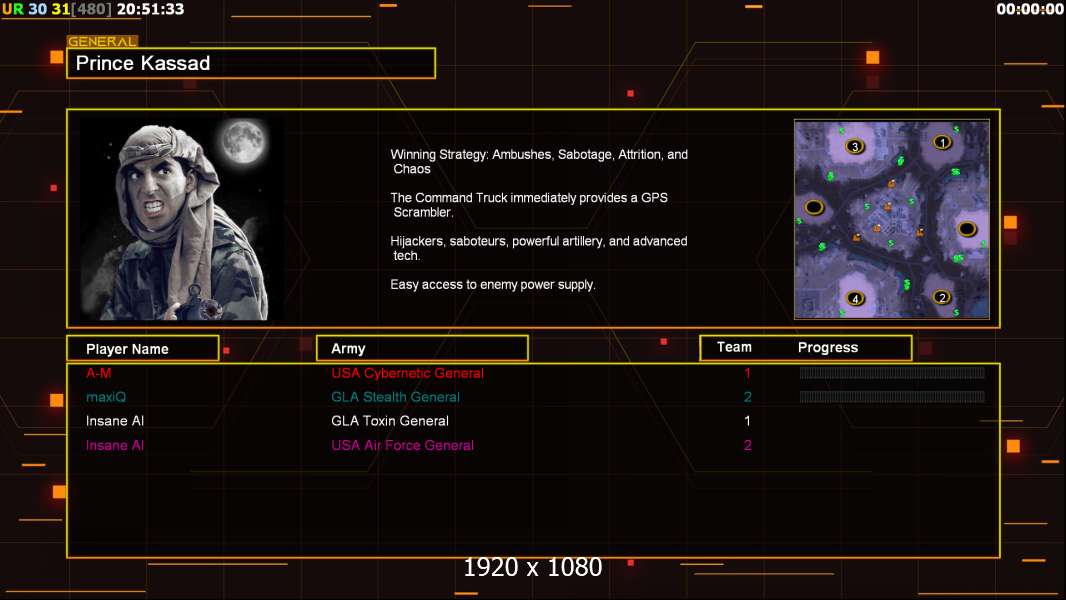1066x600 pixels.
Task: Click the map preview thumbnail
Action: coord(891,219)
